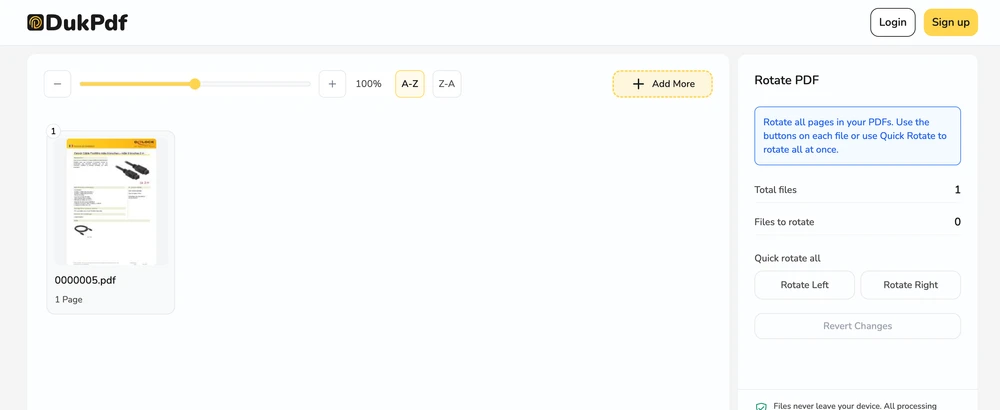
Task: Click the Total files label
Action: (x=776, y=189)
